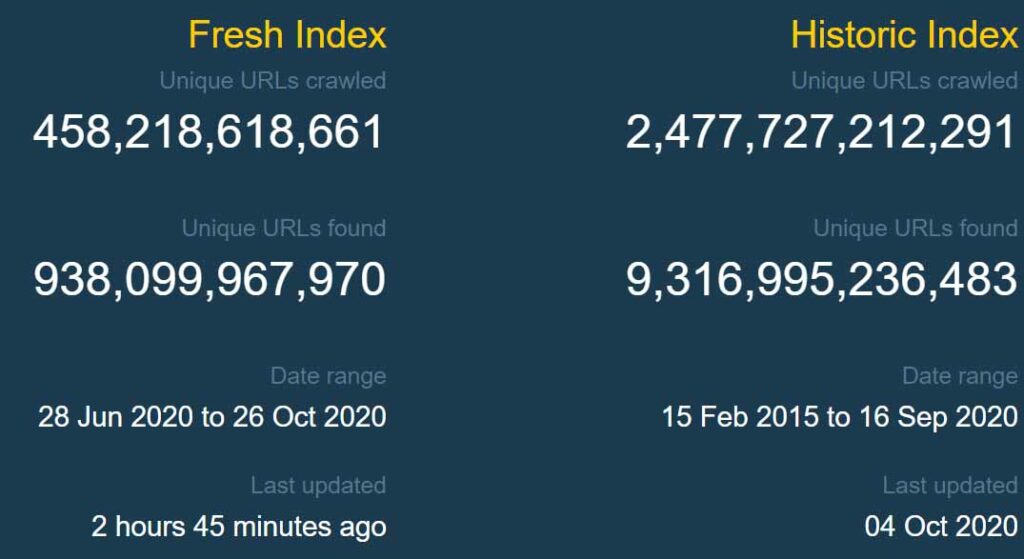Click the '15 Feb 2015' start date
1024x559 pixels.
click(x=740, y=417)
